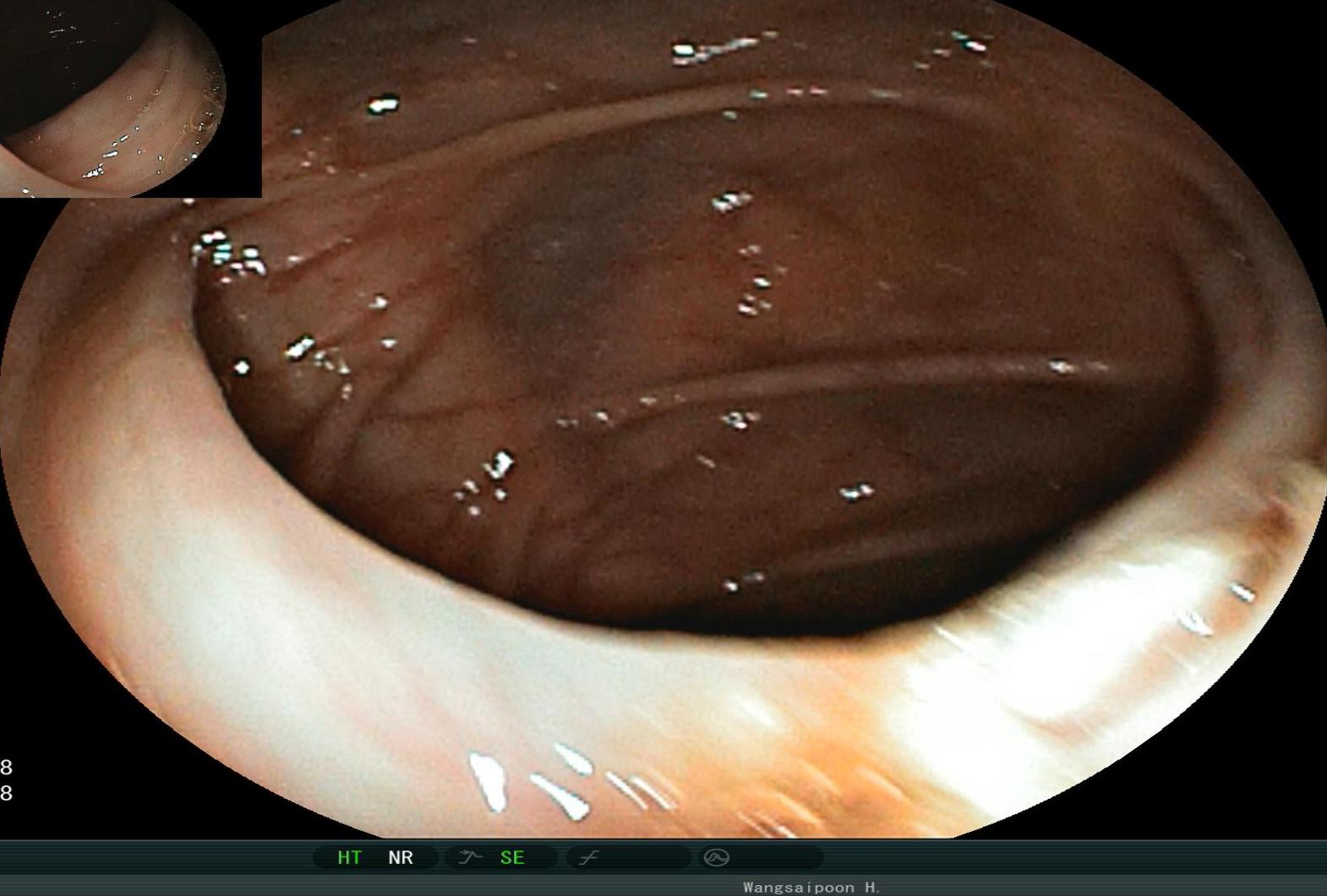Viewport: 1327px width, 896px height.
Task: Click the Wangsaipoon H. name text
Action: tap(811, 887)
